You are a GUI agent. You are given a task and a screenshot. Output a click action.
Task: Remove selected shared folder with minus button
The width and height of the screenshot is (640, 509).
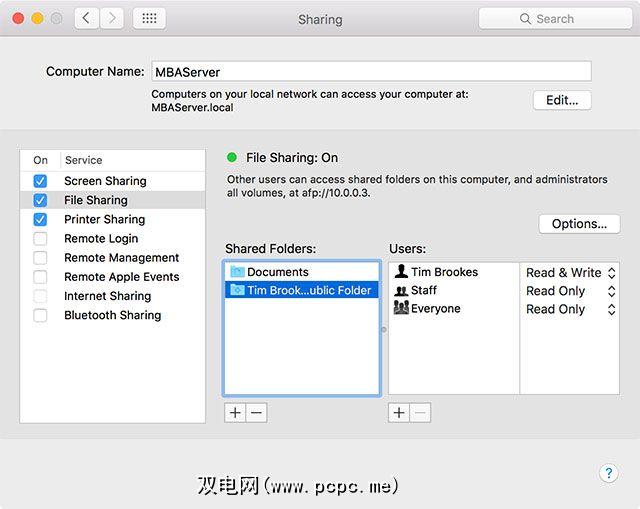(x=256, y=412)
